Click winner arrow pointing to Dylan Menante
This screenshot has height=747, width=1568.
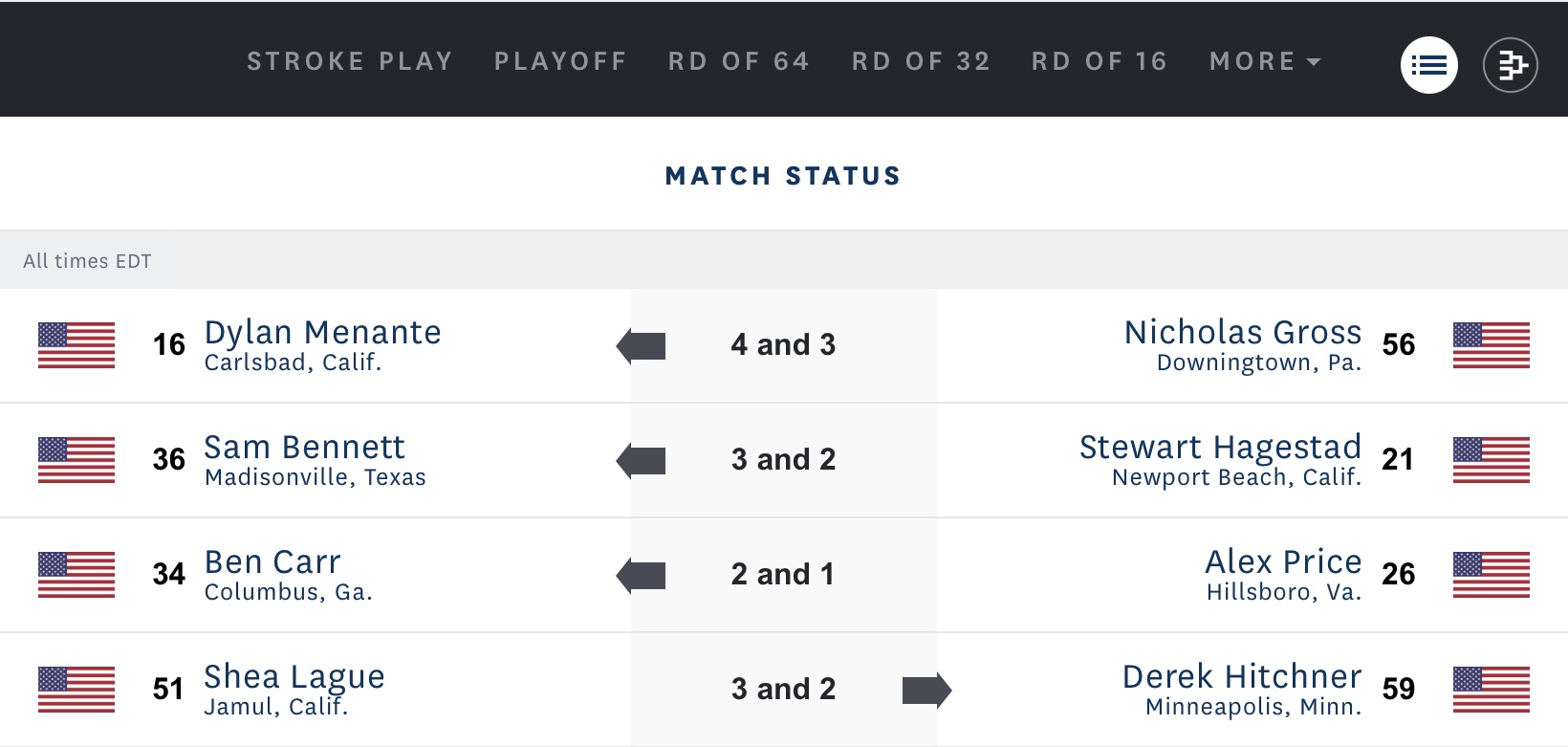pyautogui.click(x=642, y=345)
